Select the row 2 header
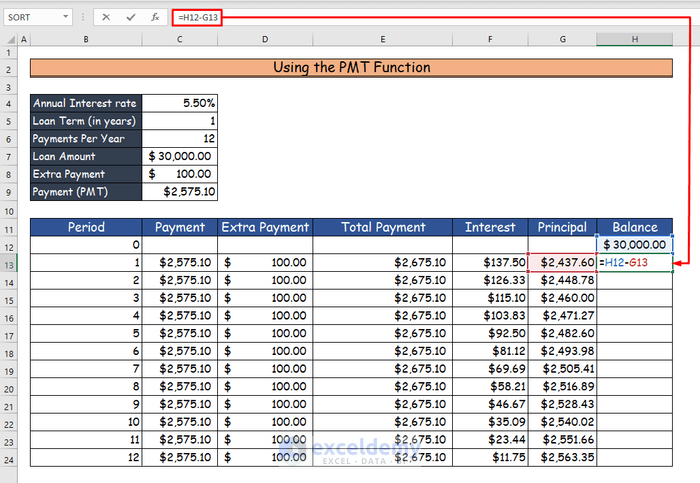 [x=9, y=68]
